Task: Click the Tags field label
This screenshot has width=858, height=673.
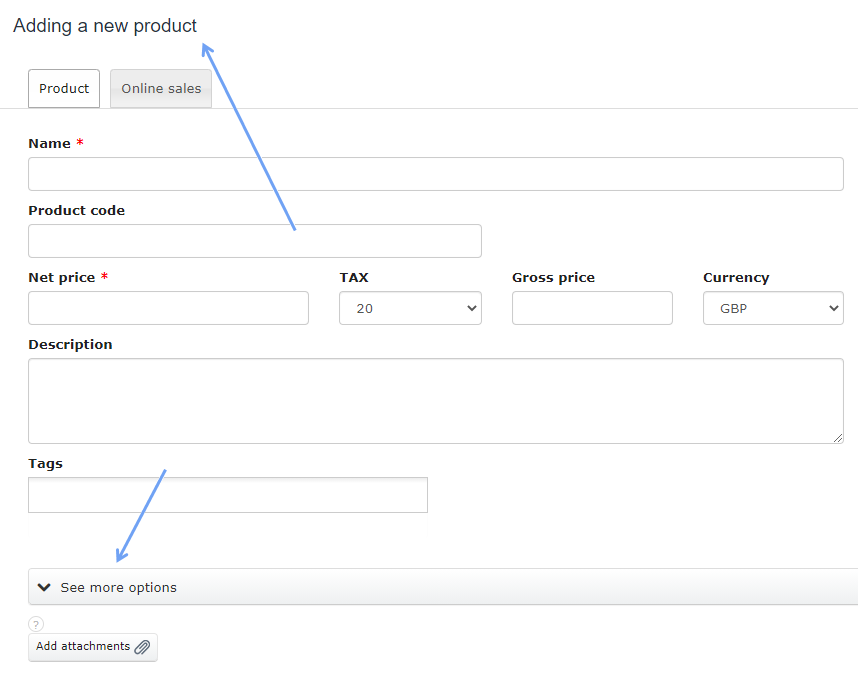Action: 45,463
